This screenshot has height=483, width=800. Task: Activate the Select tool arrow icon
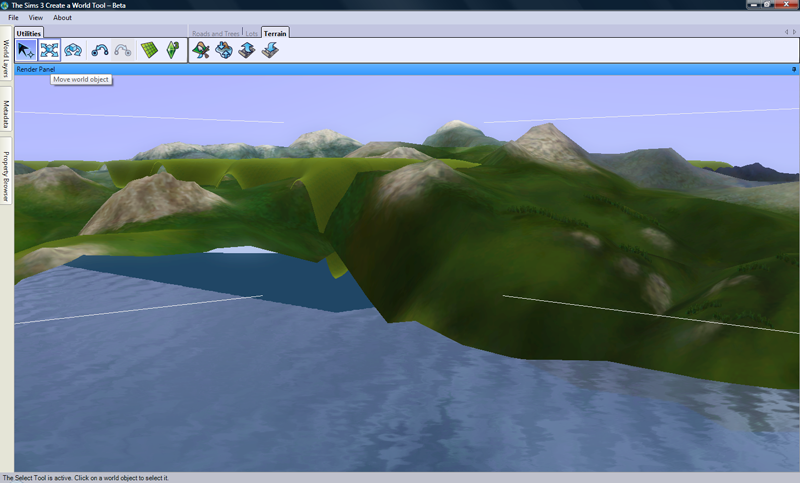tap(26, 50)
